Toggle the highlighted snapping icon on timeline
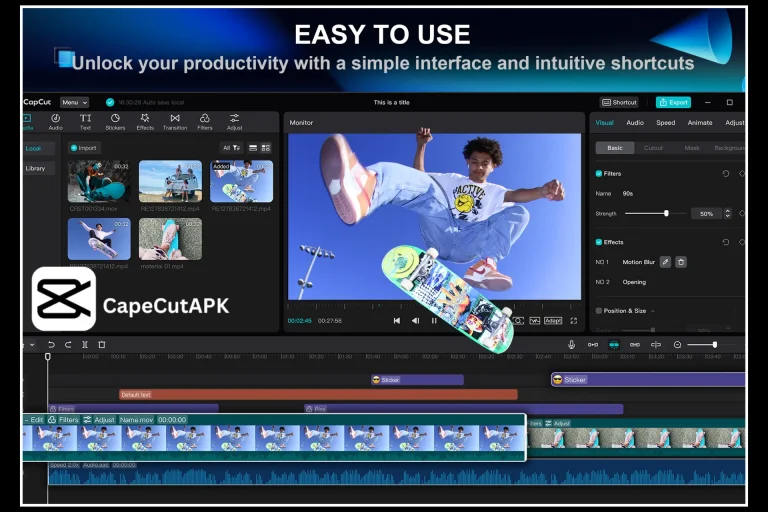This screenshot has width=768, height=512. (x=614, y=345)
